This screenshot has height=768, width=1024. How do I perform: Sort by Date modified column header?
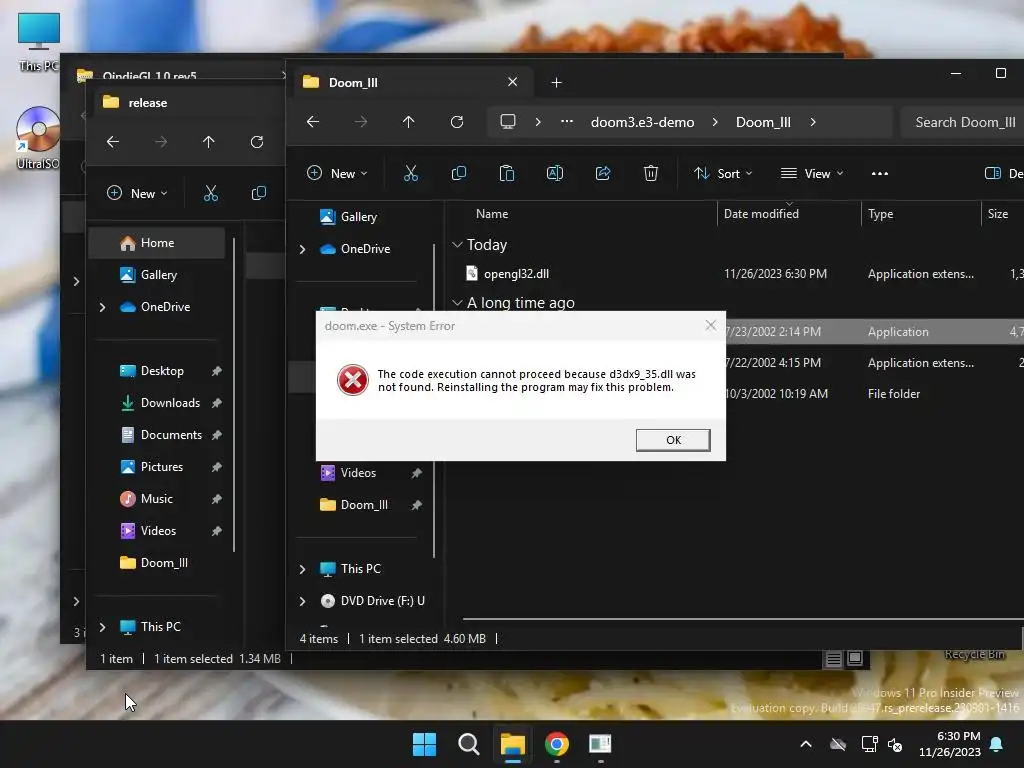tap(761, 214)
